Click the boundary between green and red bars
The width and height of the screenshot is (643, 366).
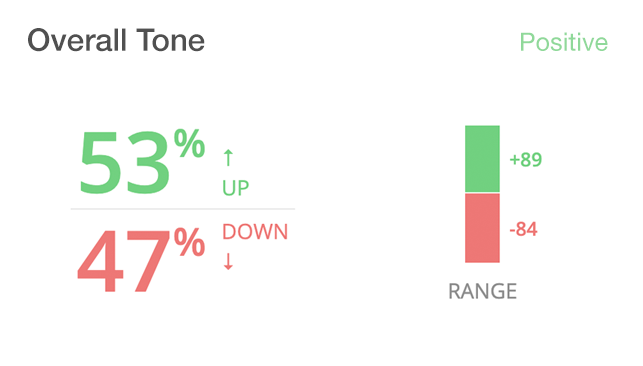coord(482,193)
